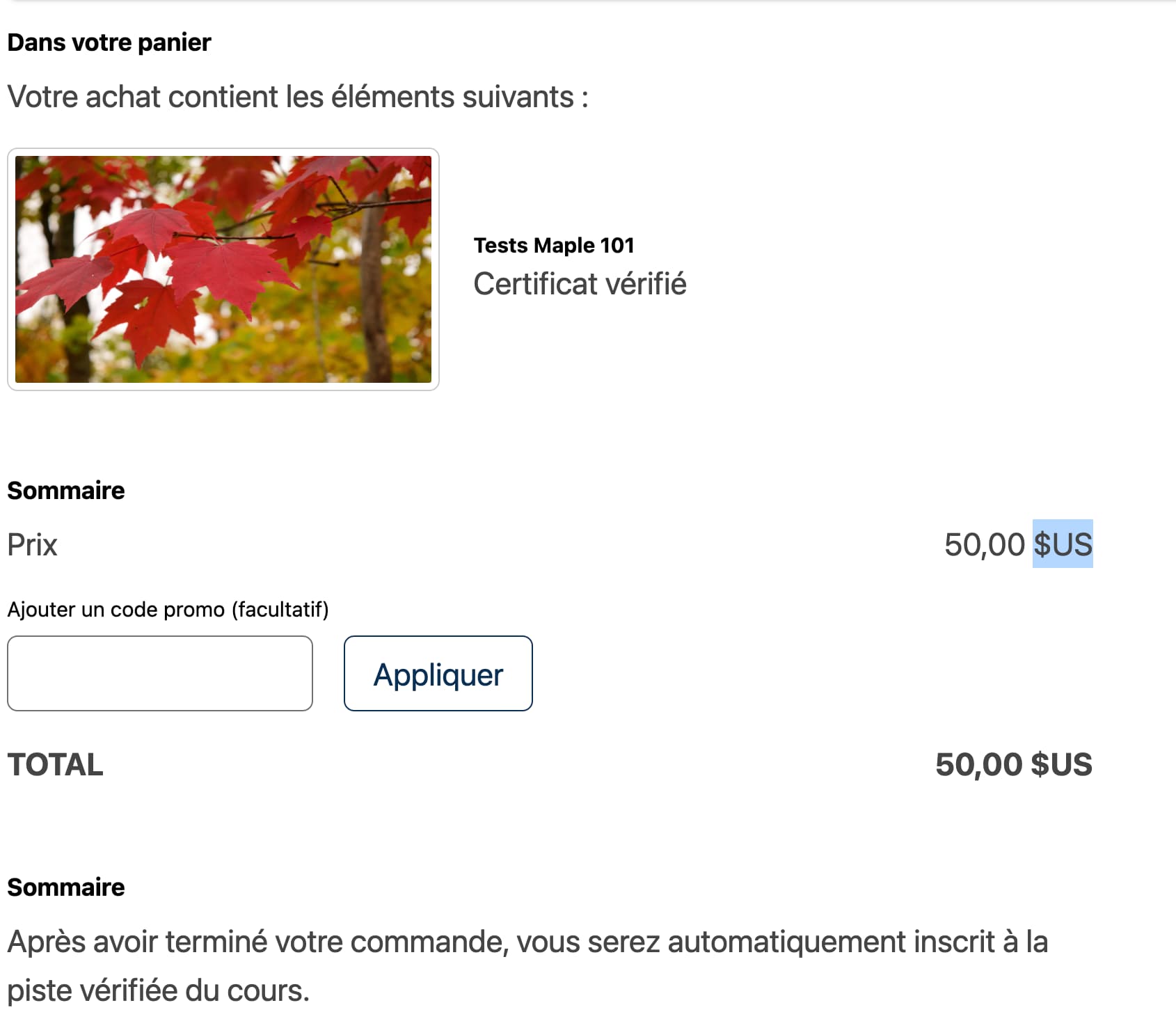Click the Appliquer button

pos(438,673)
